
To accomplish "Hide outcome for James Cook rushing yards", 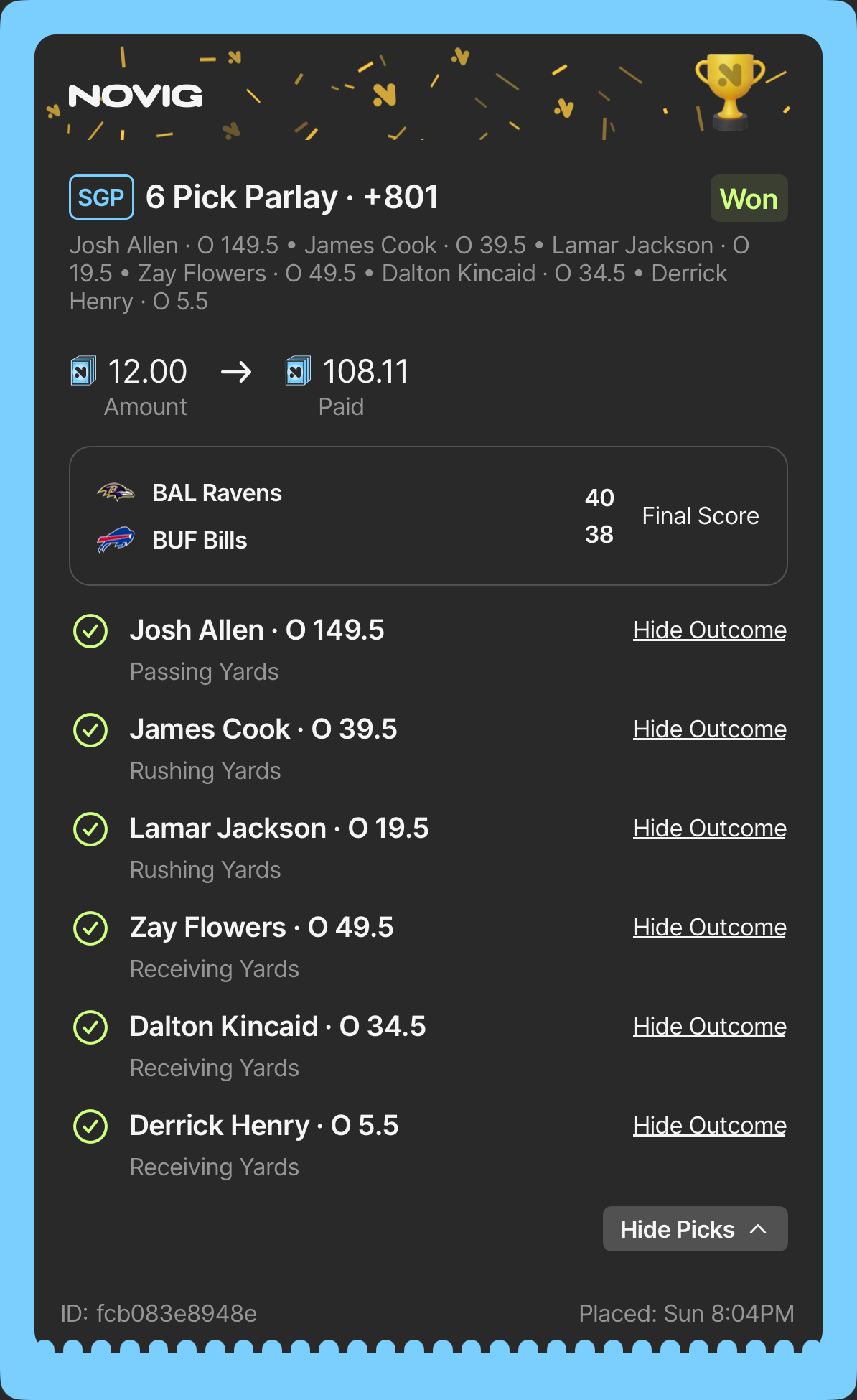I will [x=709, y=729].
